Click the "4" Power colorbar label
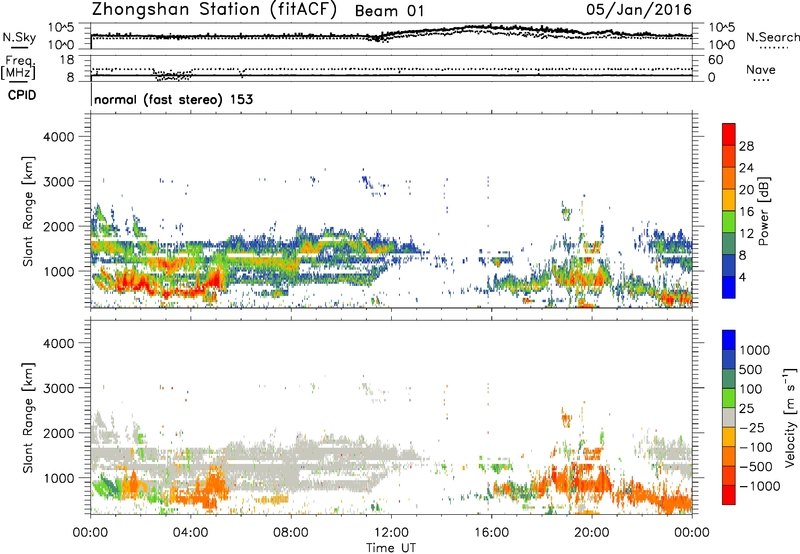The image size is (800, 554). click(x=743, y=277)
